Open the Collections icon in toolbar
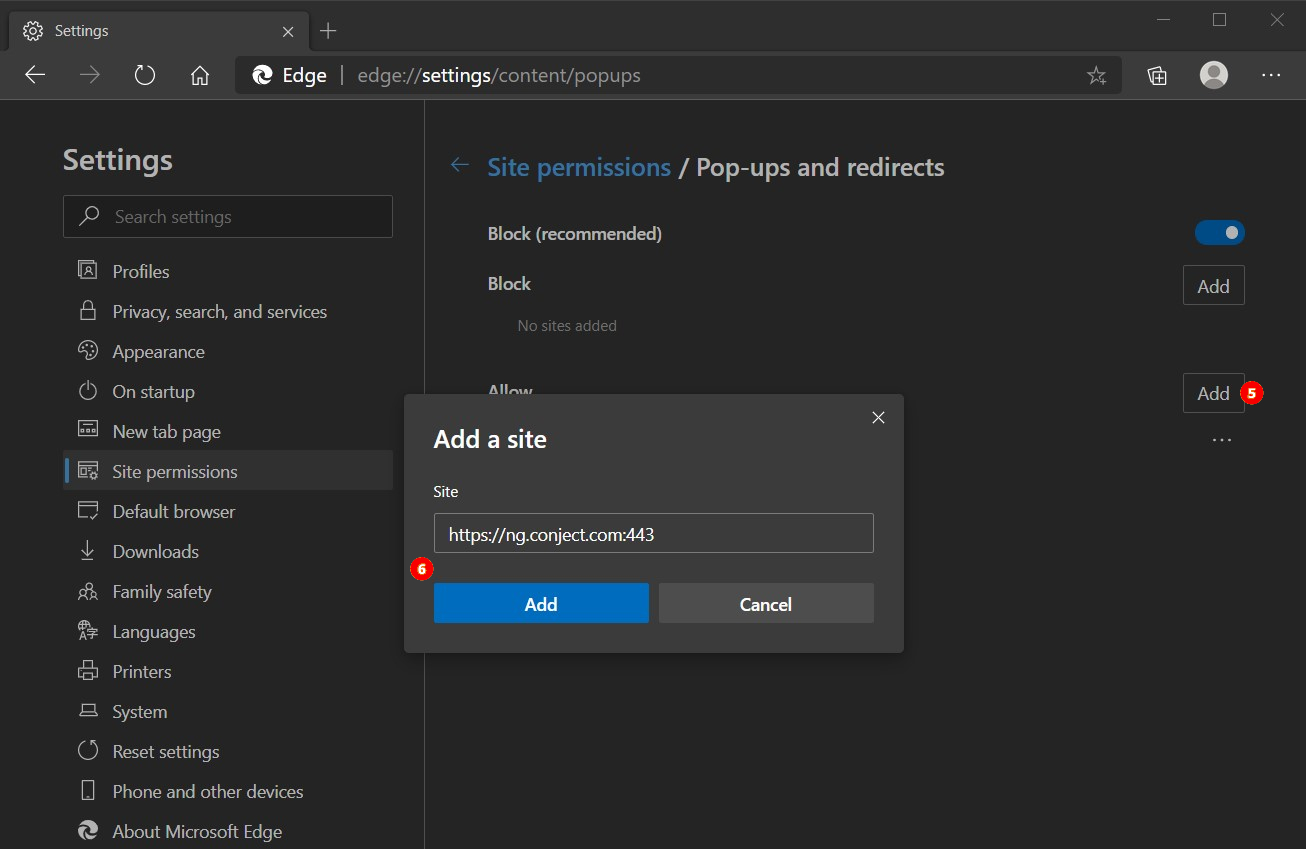The image size is (1306, 849). pos(1157,75)
